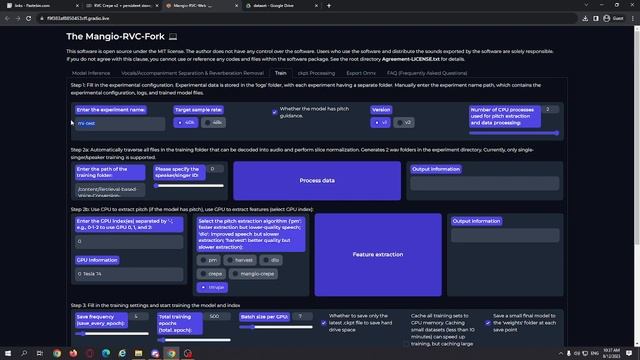Screen dimensions: 640x360
Task: Open File Explorer in the taskbar
Action: coord(138,353)
